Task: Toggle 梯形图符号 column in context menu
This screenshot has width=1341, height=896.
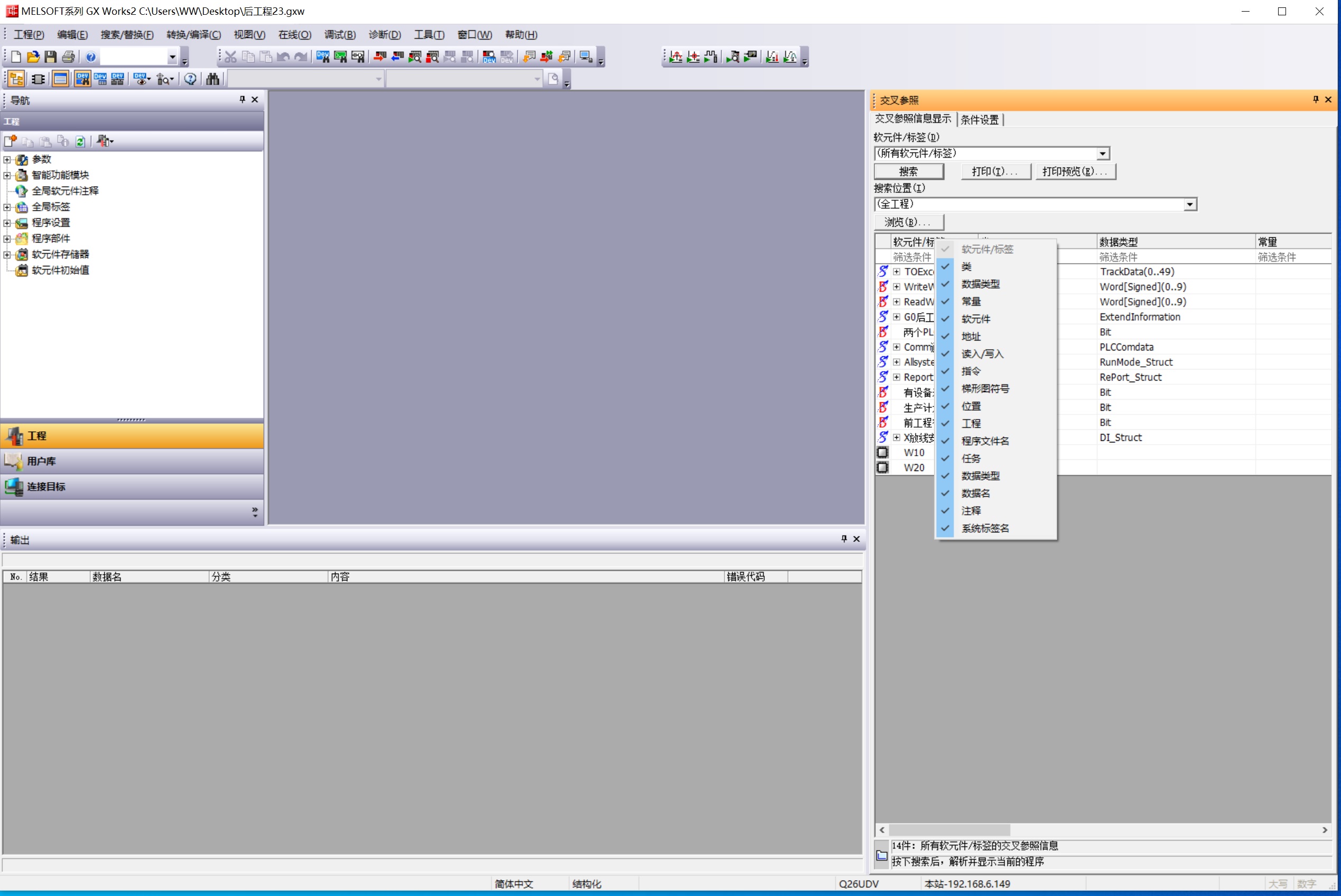Action: (996, 389)
